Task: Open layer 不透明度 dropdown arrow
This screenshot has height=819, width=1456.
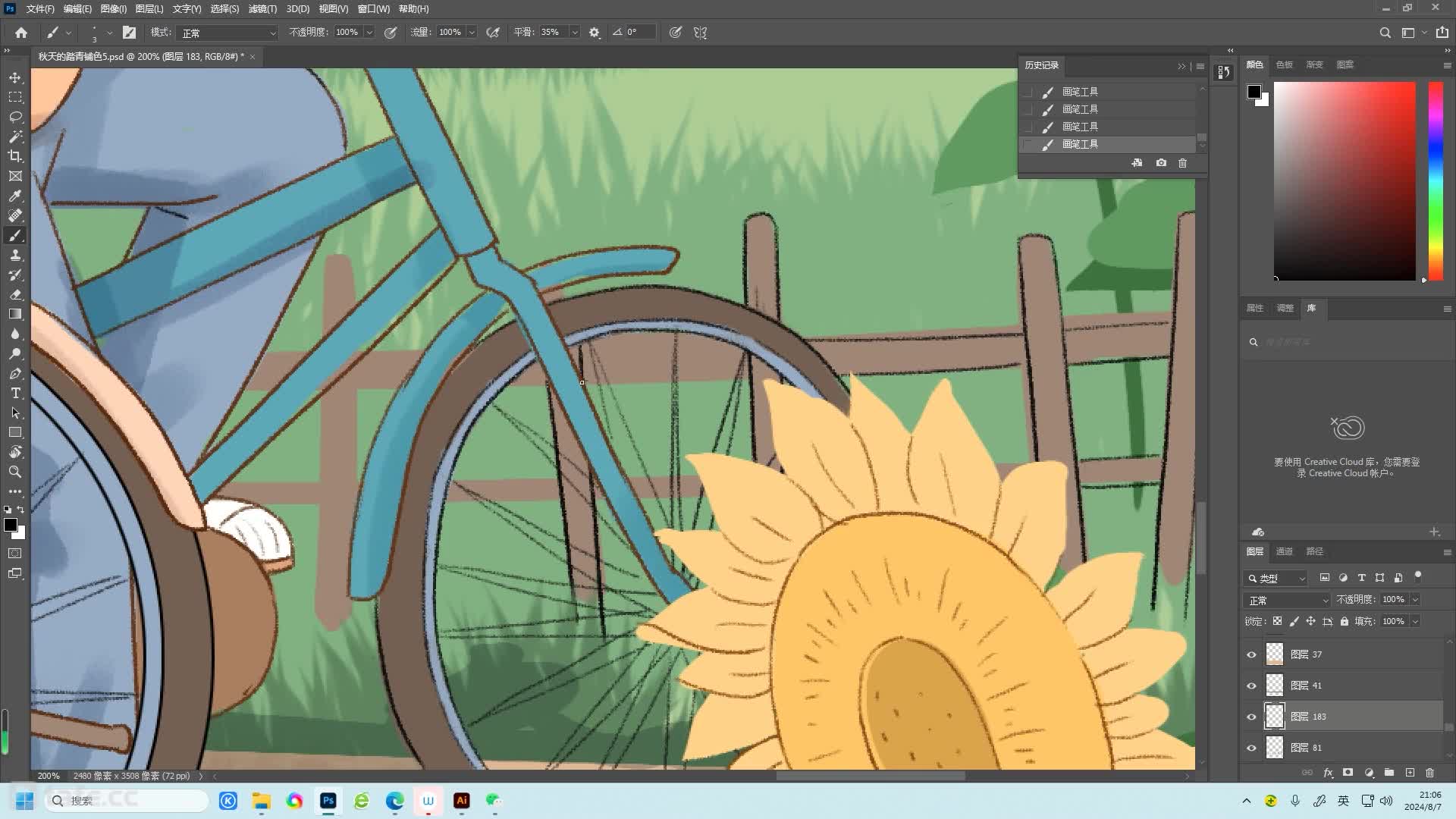Action: (x=1415, y=600)
